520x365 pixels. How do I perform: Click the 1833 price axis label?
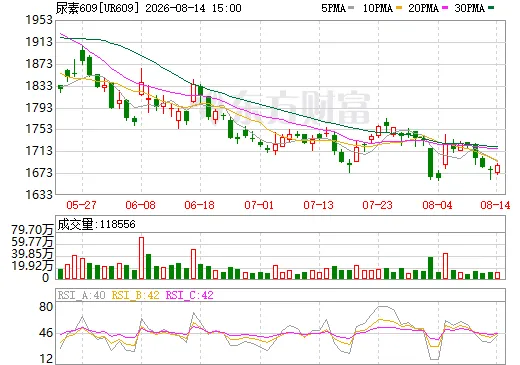tap(39, 86)
